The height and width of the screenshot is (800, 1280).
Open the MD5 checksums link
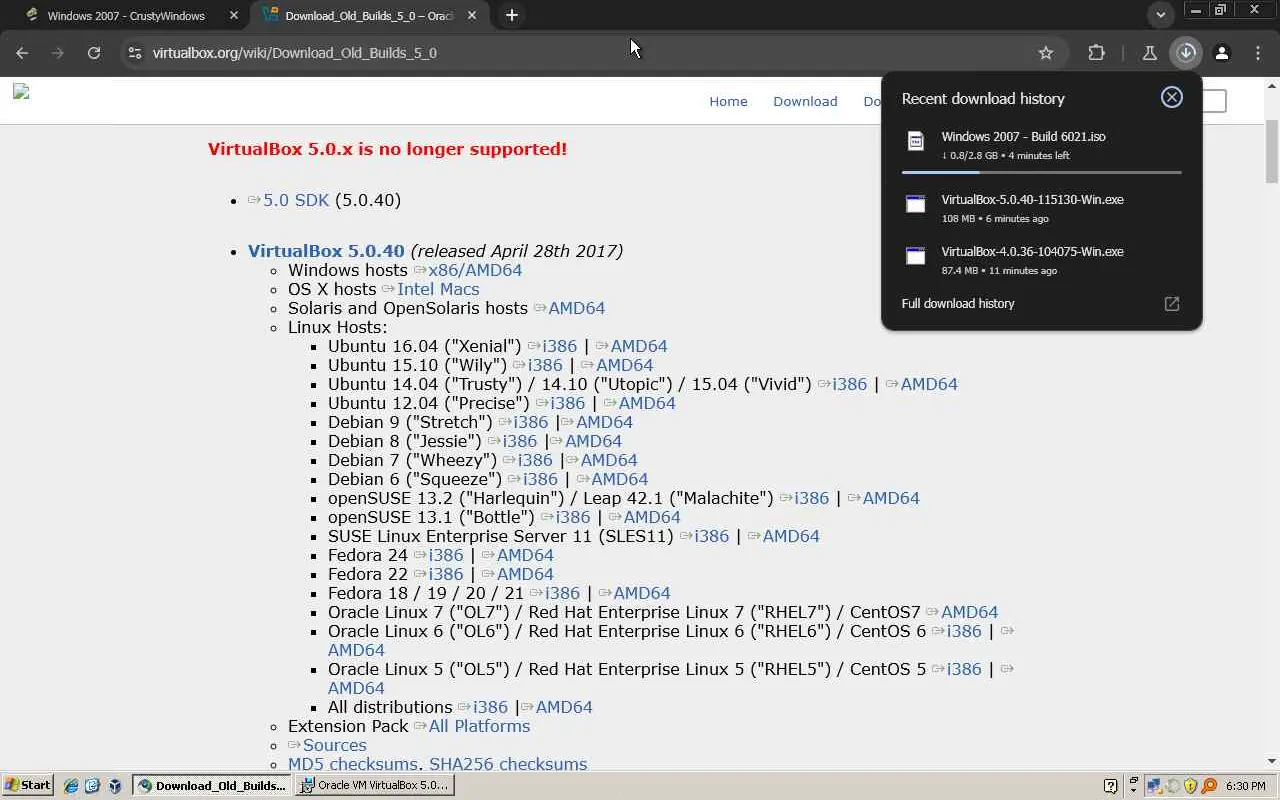pos(354,764)
